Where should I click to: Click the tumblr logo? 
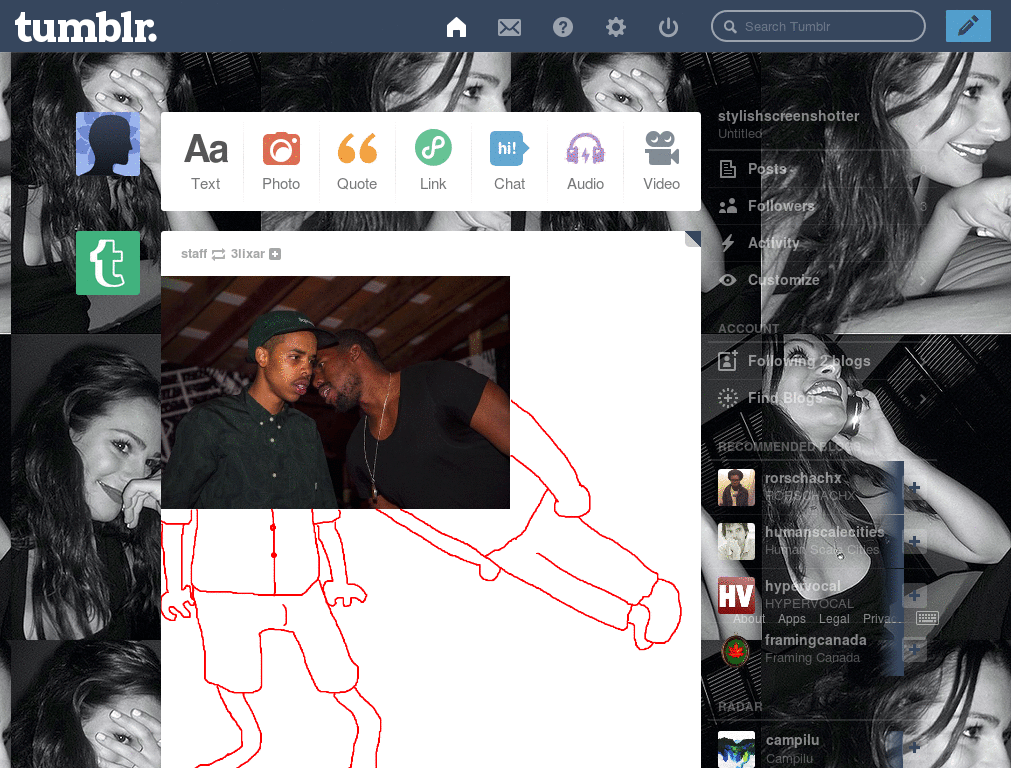85,27
